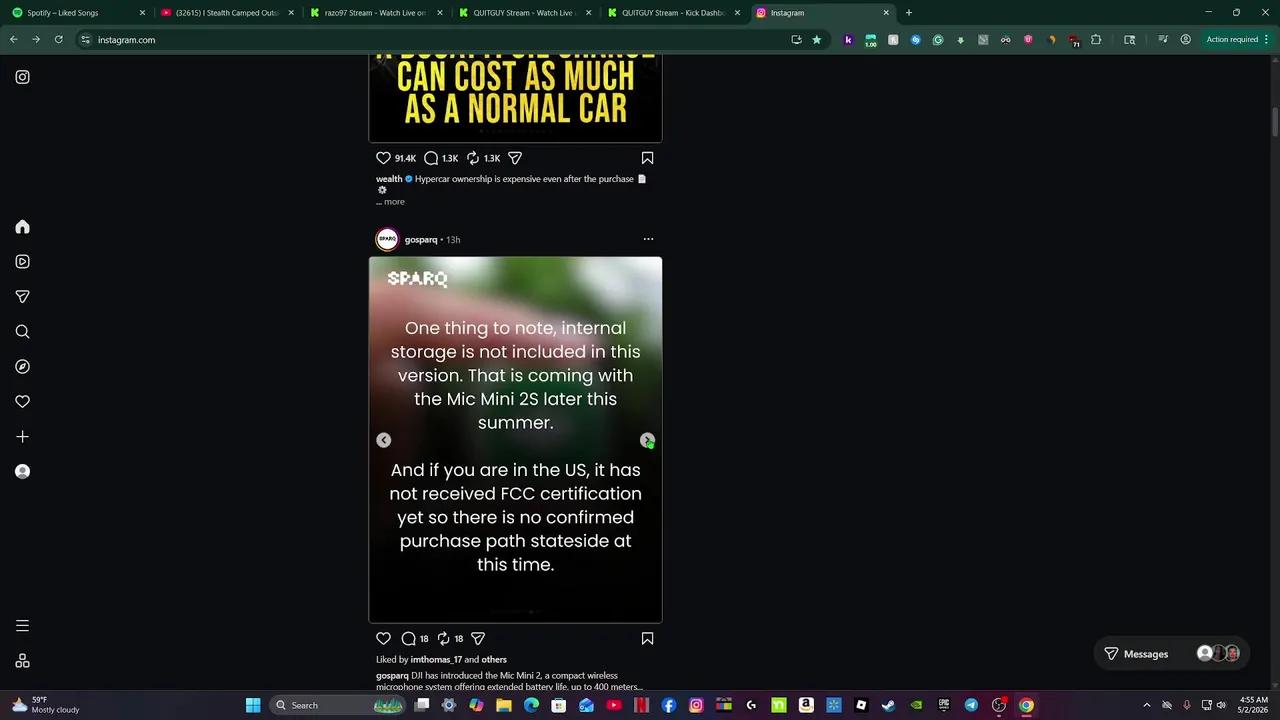Share the gosparq post via send icon
Viewport: 1280px width, 720px height.
[478, 638]
